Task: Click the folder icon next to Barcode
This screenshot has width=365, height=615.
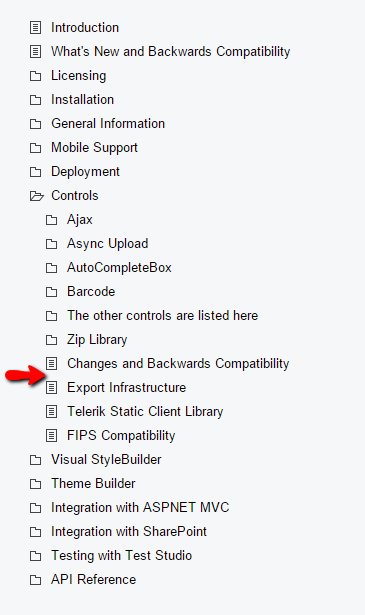Action: point(51,292)
